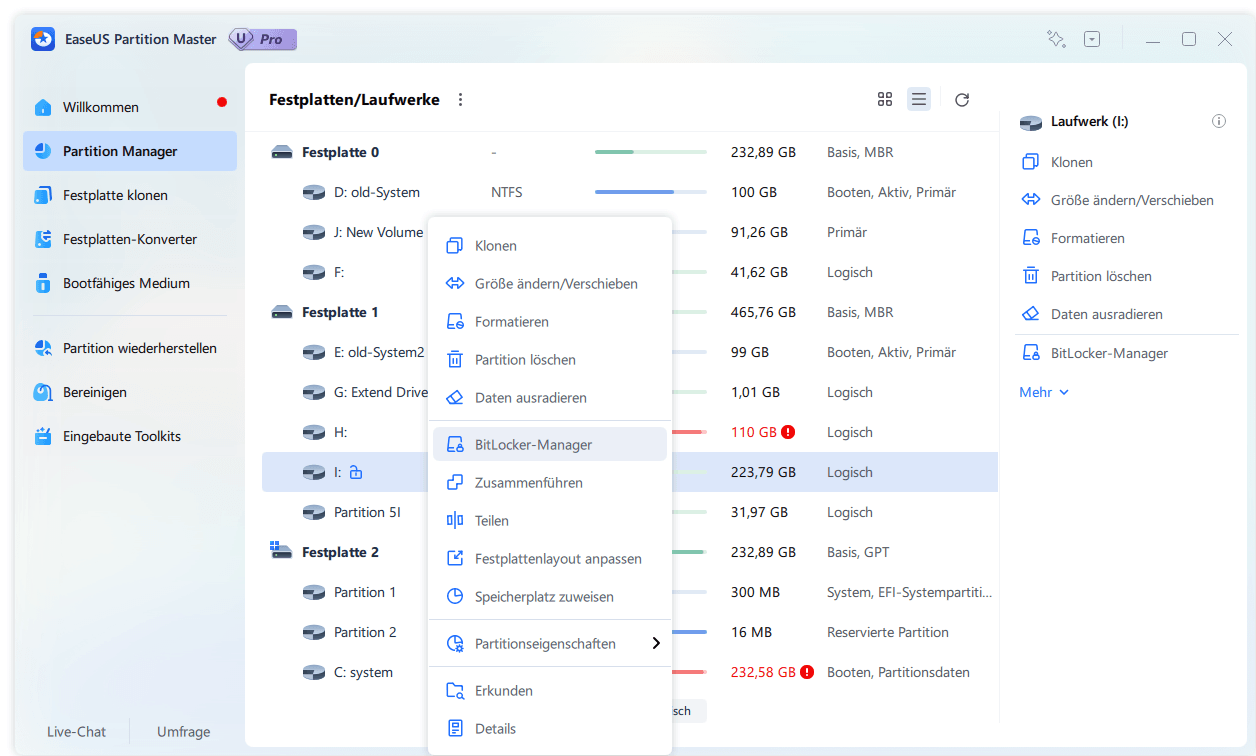Expand the Mehr dropdown in right panel
Image resolution: width=1256 pixels, height=756 pixels.
[1044, 392]
